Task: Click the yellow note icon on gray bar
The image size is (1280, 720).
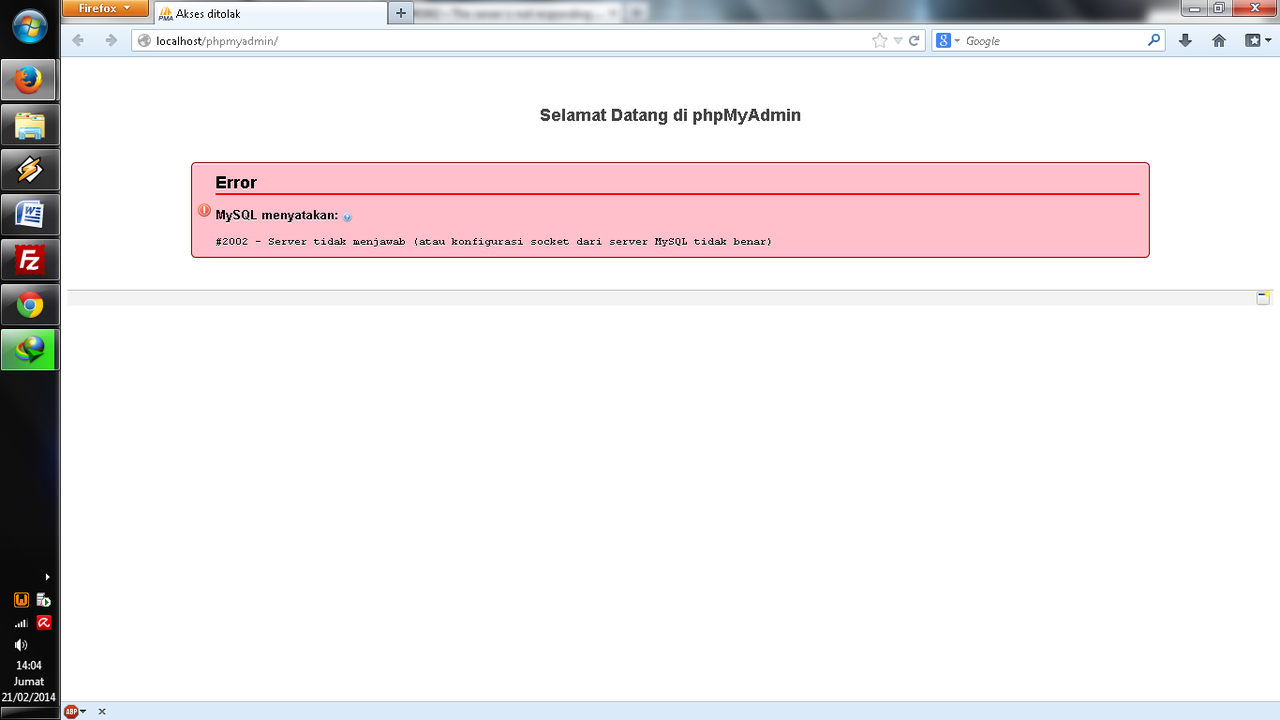Action: point(1263,298)
